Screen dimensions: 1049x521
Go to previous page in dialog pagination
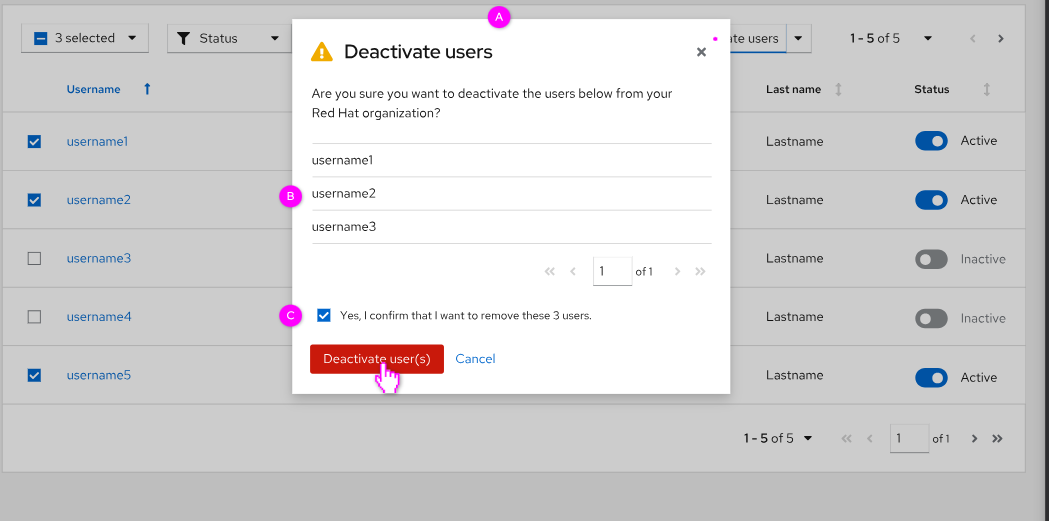pos(573,272)
